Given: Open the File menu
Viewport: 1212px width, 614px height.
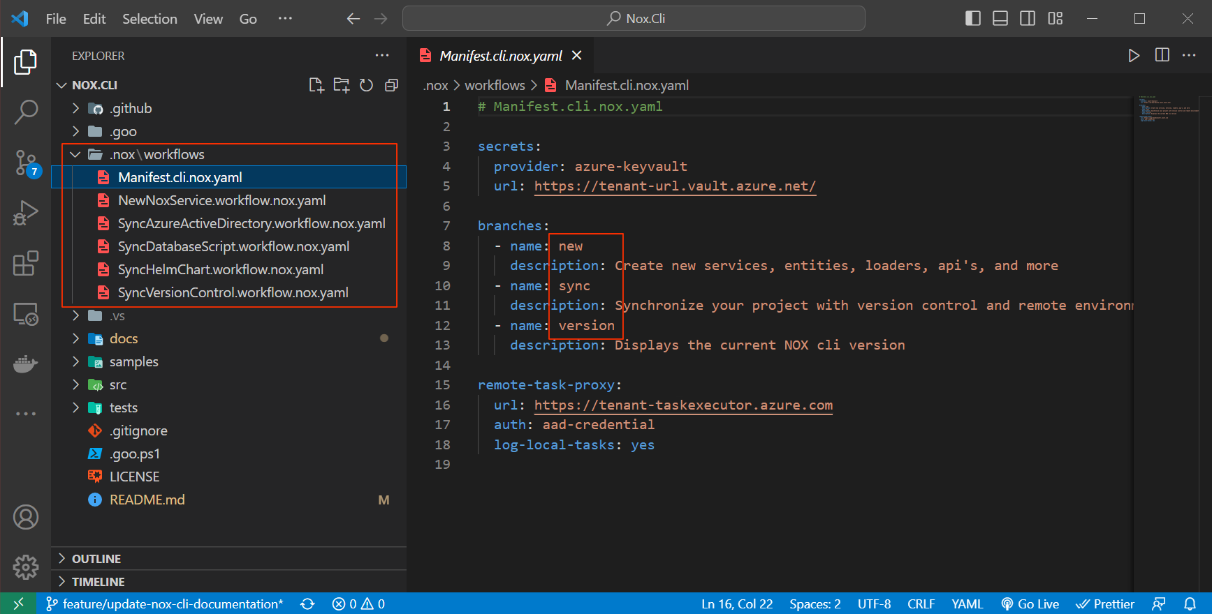Looking at the screenshot, I should coord(56,19).
